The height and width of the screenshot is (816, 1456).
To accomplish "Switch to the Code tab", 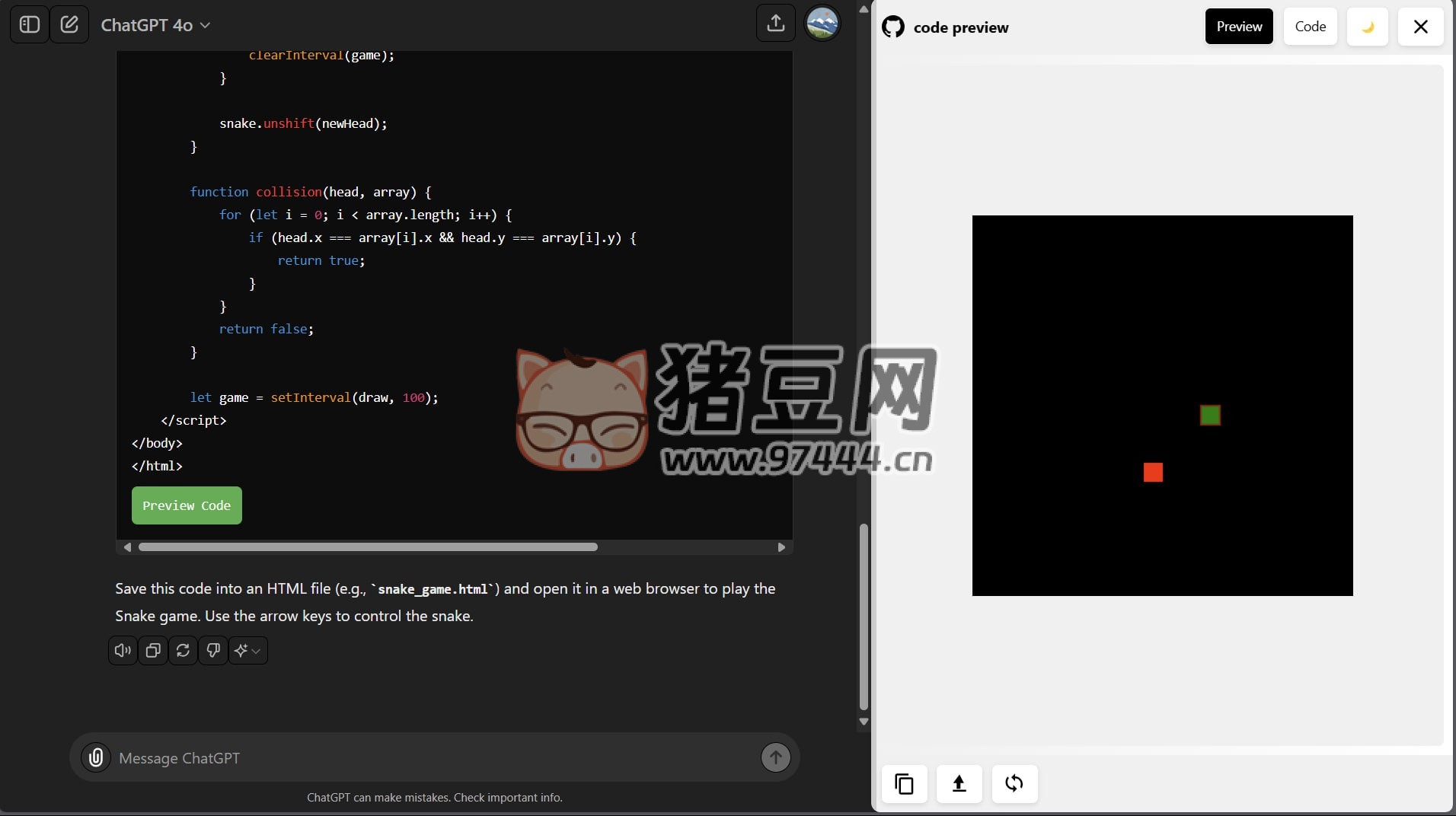I will point(1310,27).
